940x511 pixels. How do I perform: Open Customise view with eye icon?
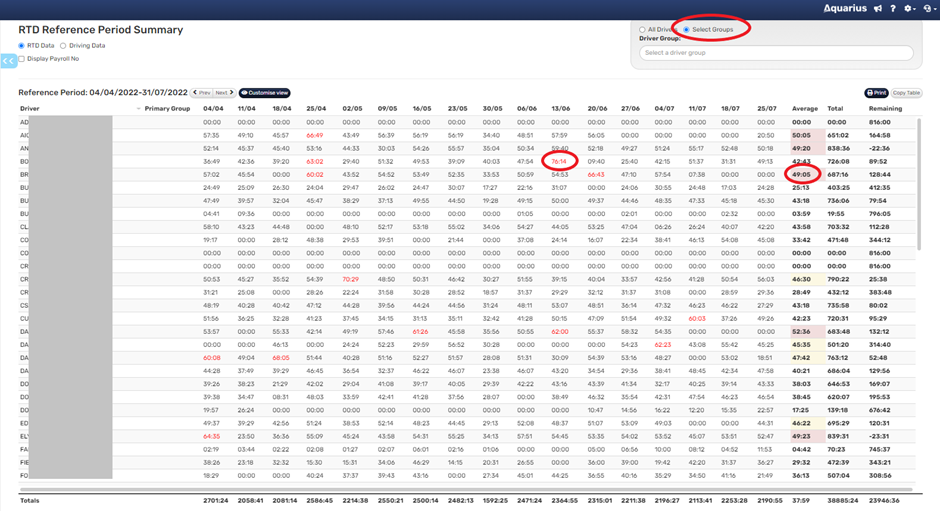pos(264,93)
